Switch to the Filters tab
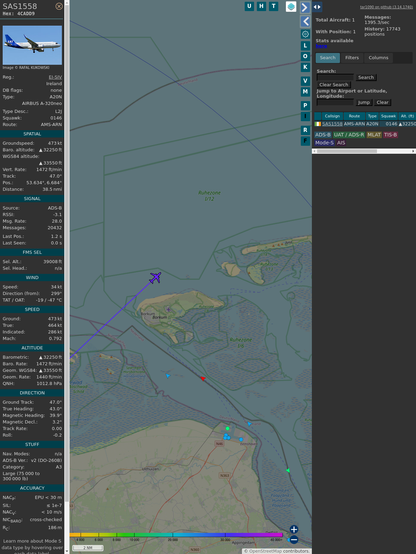416x554 pixels. click(352, 58)
